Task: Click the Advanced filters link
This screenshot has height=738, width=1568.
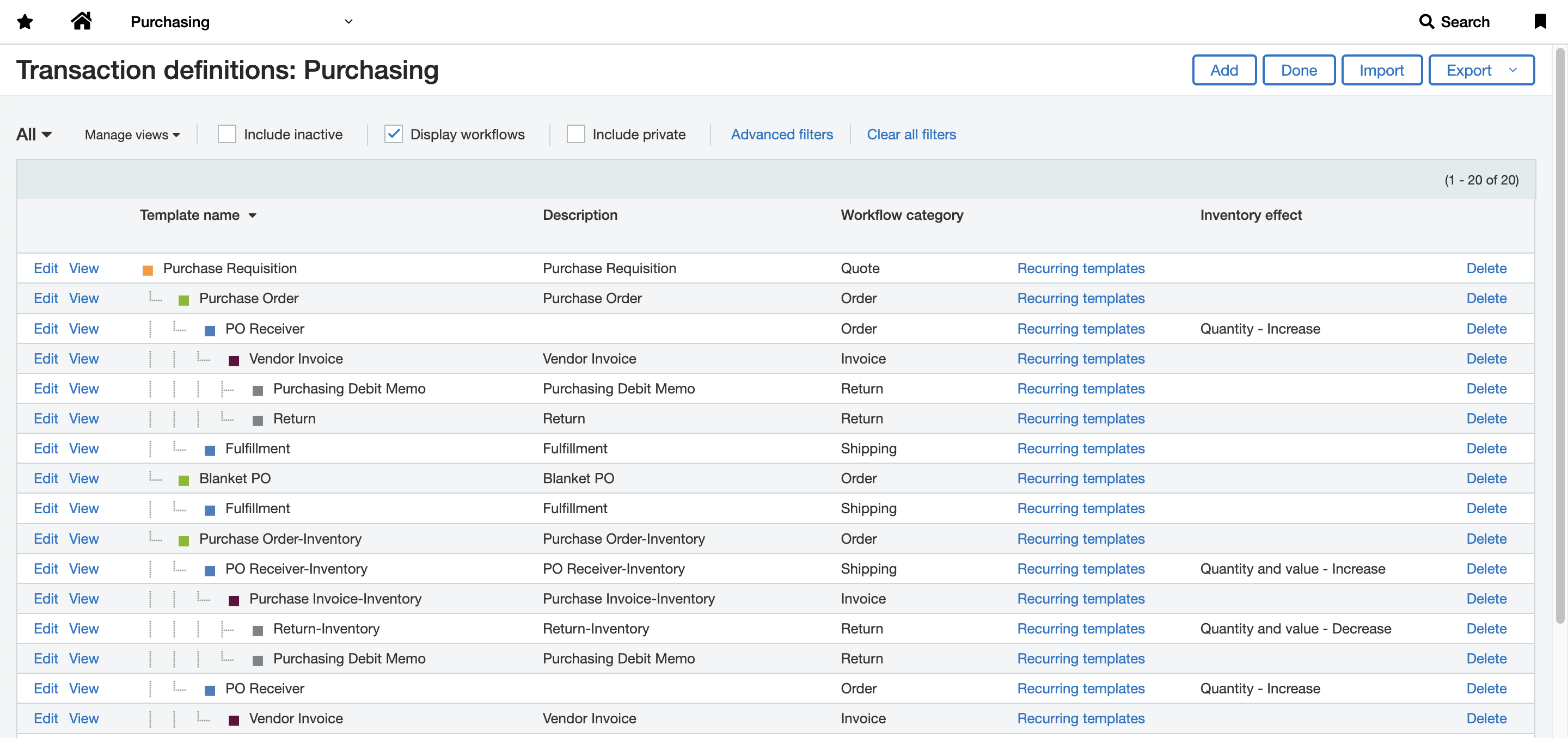Action: (x=782, y=134)
